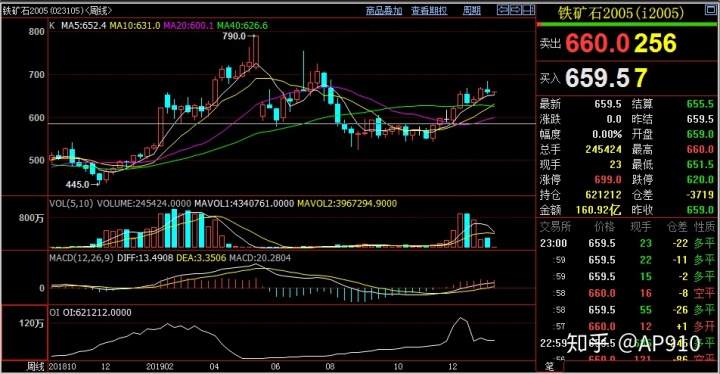720x374 pixels.
Task: Click the window icon beside 铁矿石2005(i2005)
Action: [x=710, y=11]
